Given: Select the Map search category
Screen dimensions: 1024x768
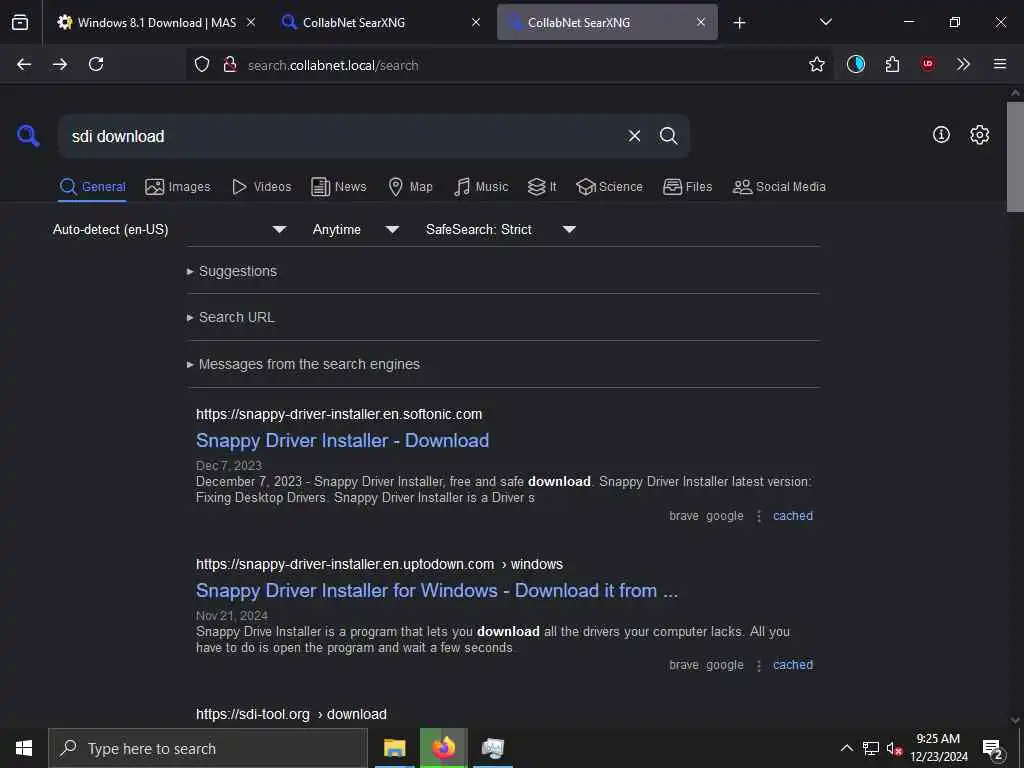Looking at the screenshot, I should pos(411,187).
